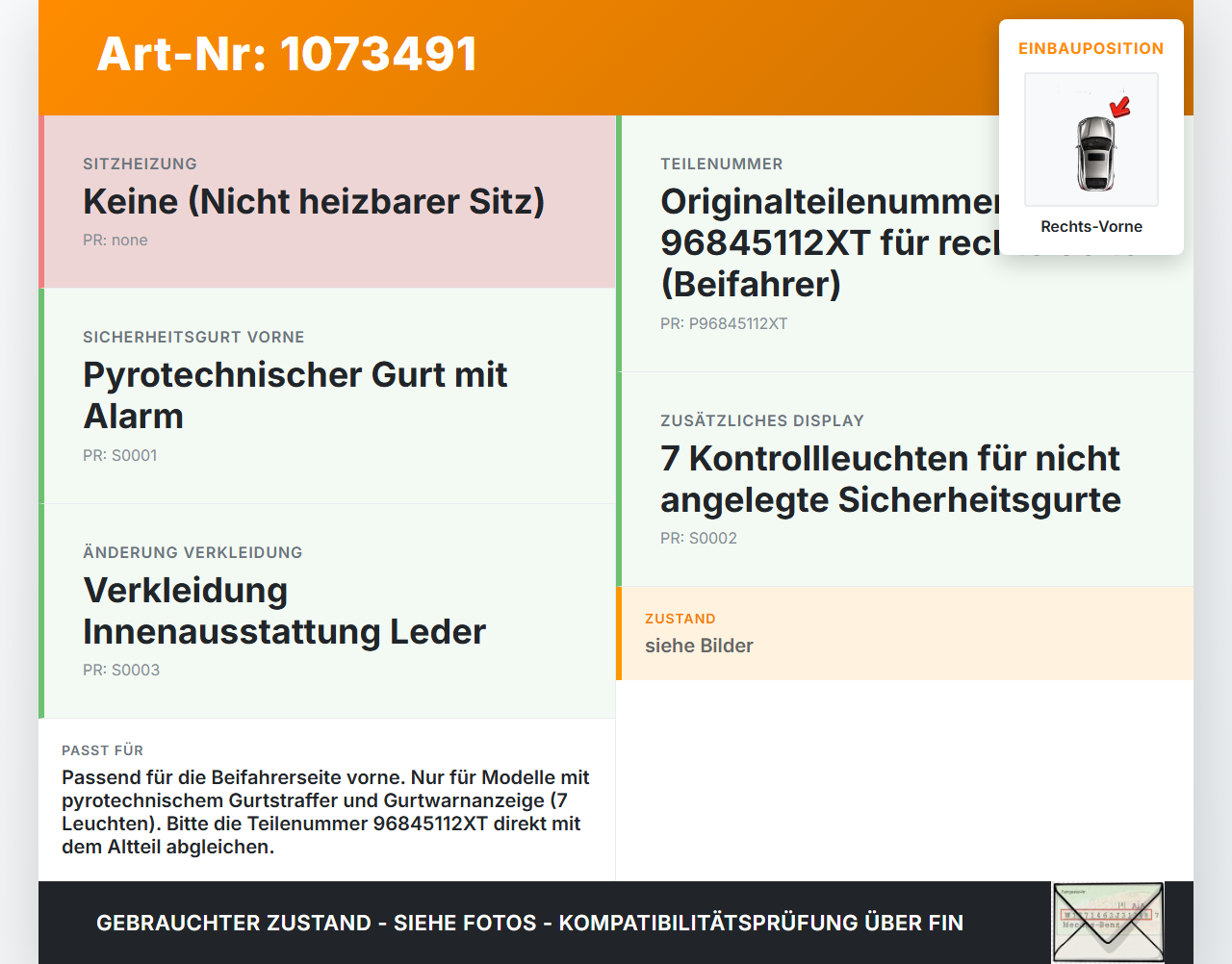
Task: Click the "ÄNDERUNG VERKLEIDUNG" label
Action: [x=192, y=552]
